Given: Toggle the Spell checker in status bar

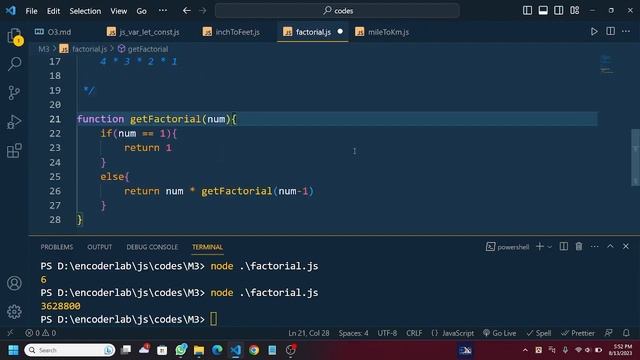Looking at the screenshot, I should pos(539,333).
